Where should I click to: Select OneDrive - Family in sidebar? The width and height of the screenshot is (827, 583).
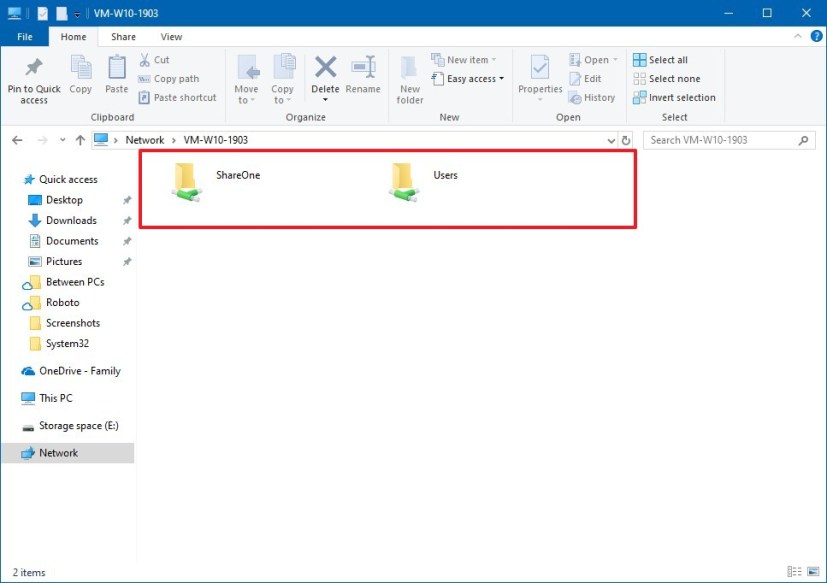71,371
